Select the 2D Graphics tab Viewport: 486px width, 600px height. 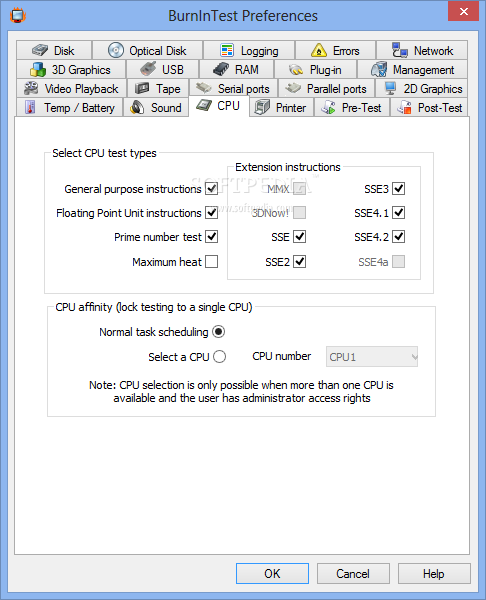point(421,88)
